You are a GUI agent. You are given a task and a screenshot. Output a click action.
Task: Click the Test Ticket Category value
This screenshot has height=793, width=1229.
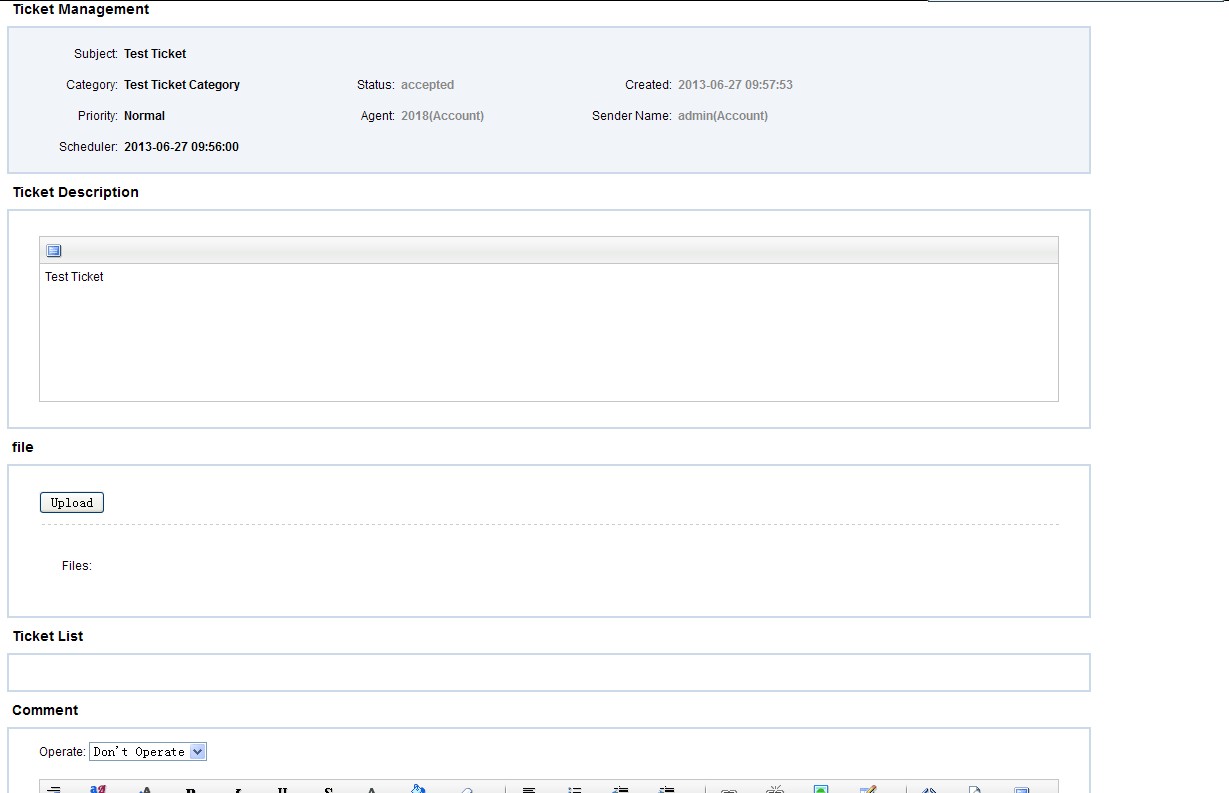click(x=182, y=85)
